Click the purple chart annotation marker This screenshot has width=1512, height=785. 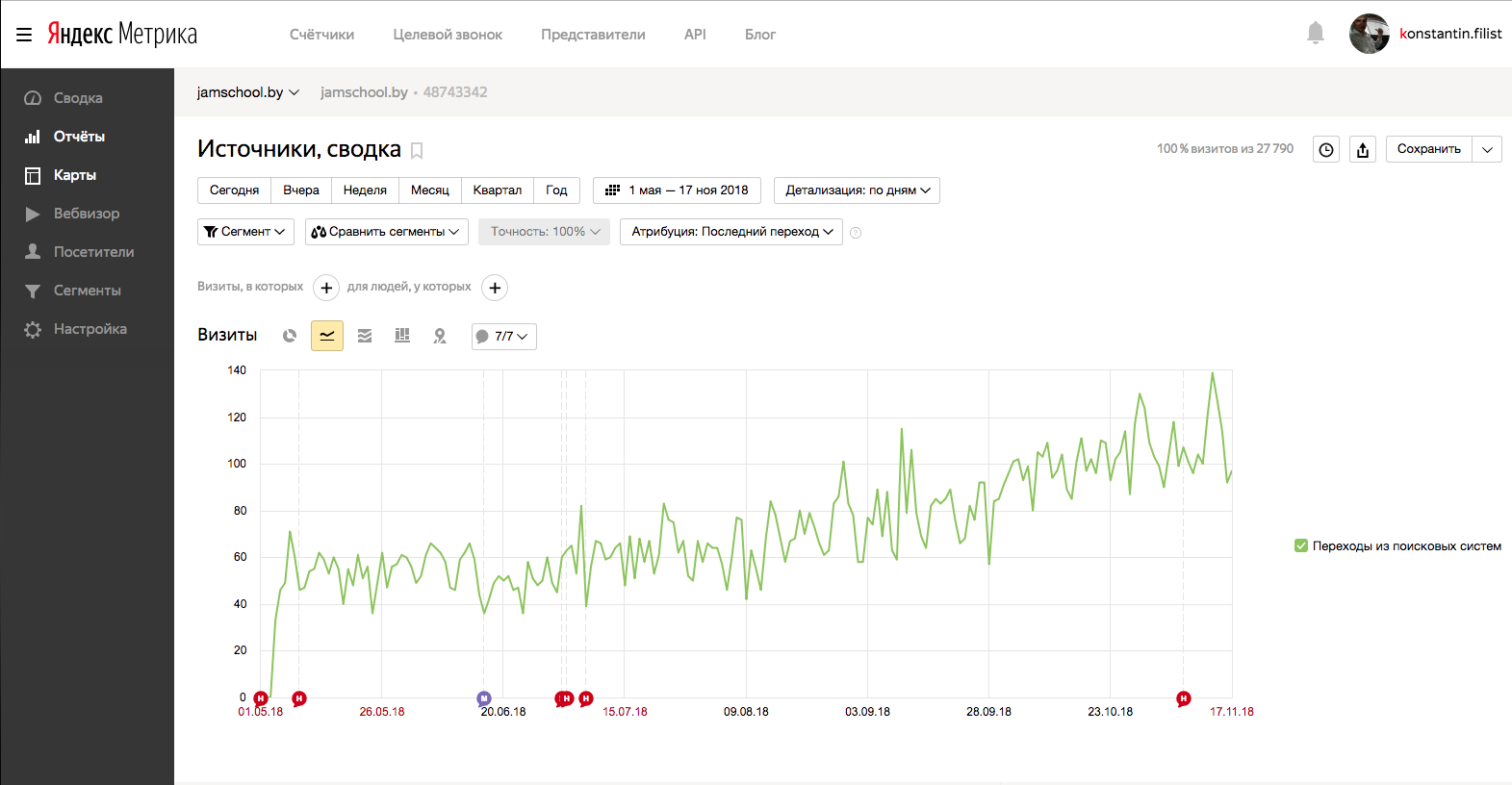pyautogui.click(x=484, y=698)
